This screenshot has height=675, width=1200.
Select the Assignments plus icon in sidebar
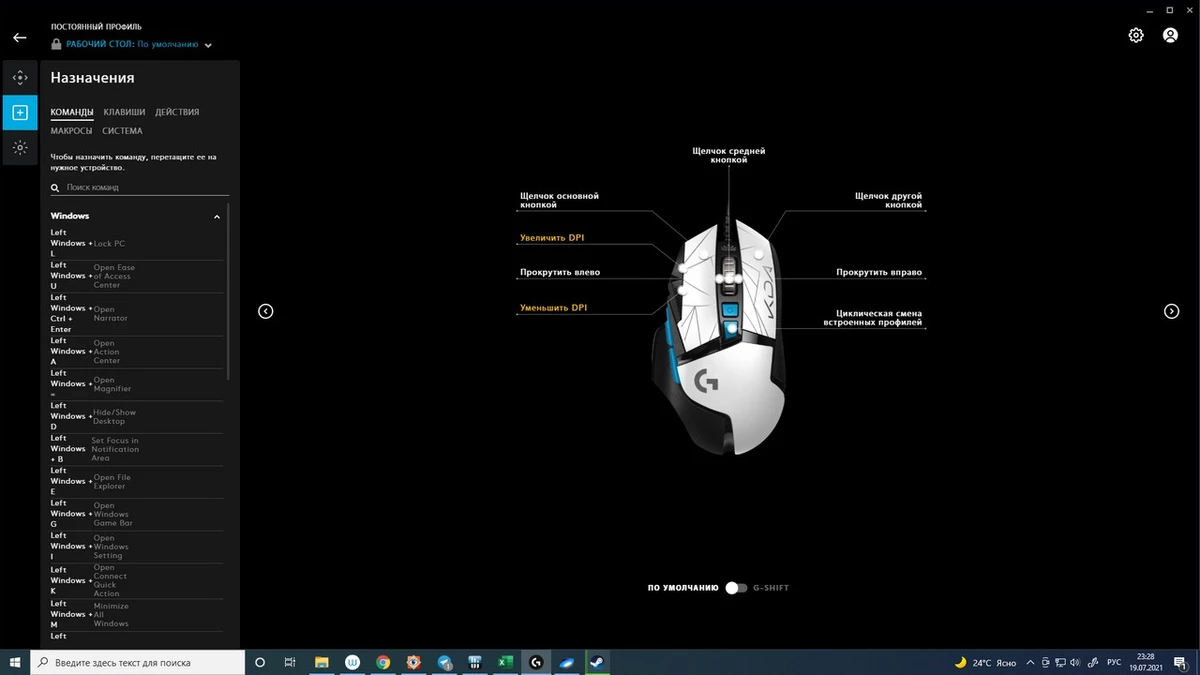(20, 113)
